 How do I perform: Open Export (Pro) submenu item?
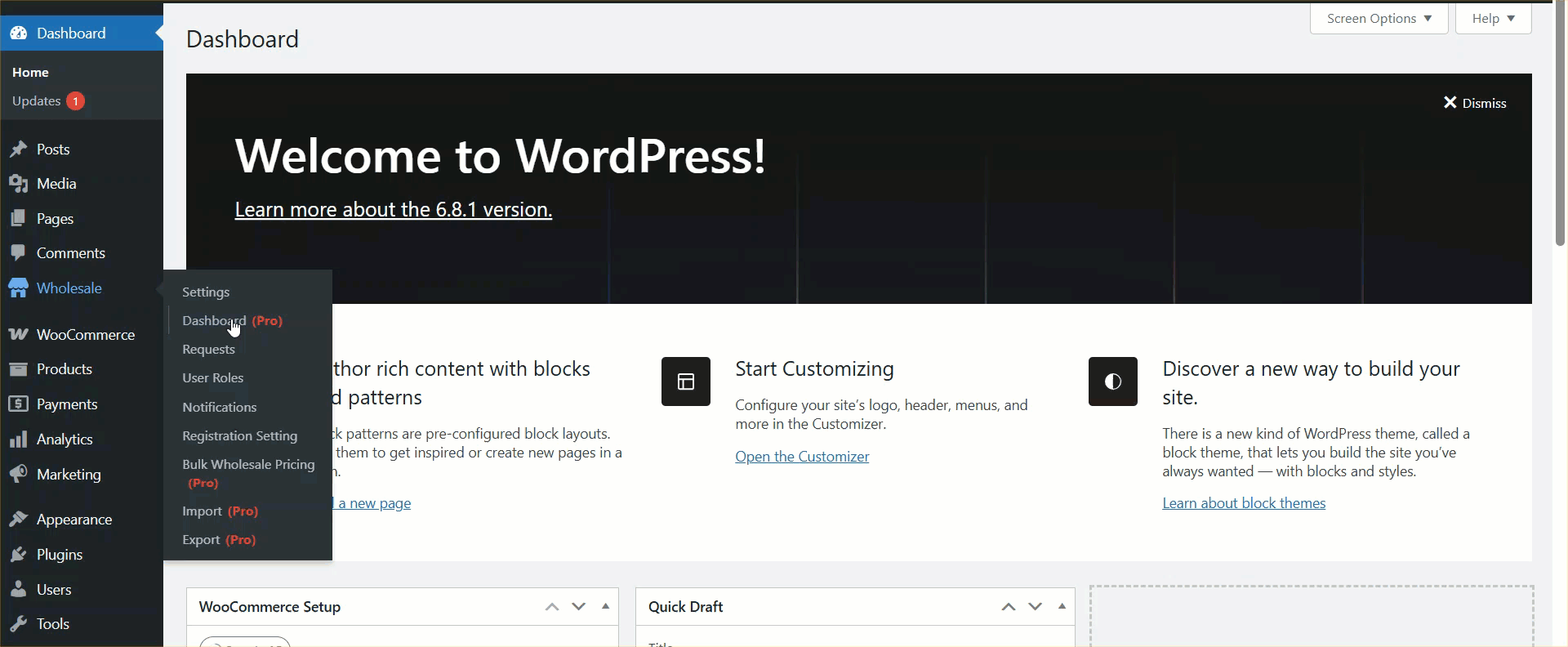point(219,540)
